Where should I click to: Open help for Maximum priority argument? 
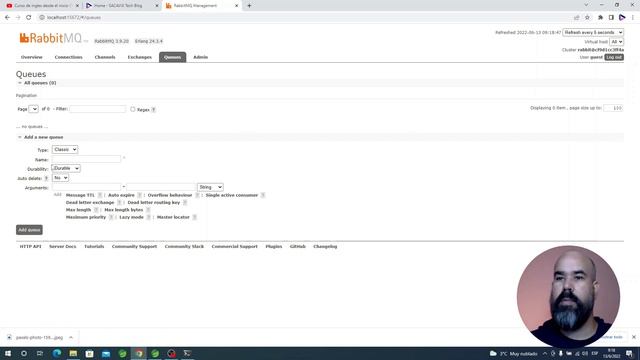pos(111,217)
